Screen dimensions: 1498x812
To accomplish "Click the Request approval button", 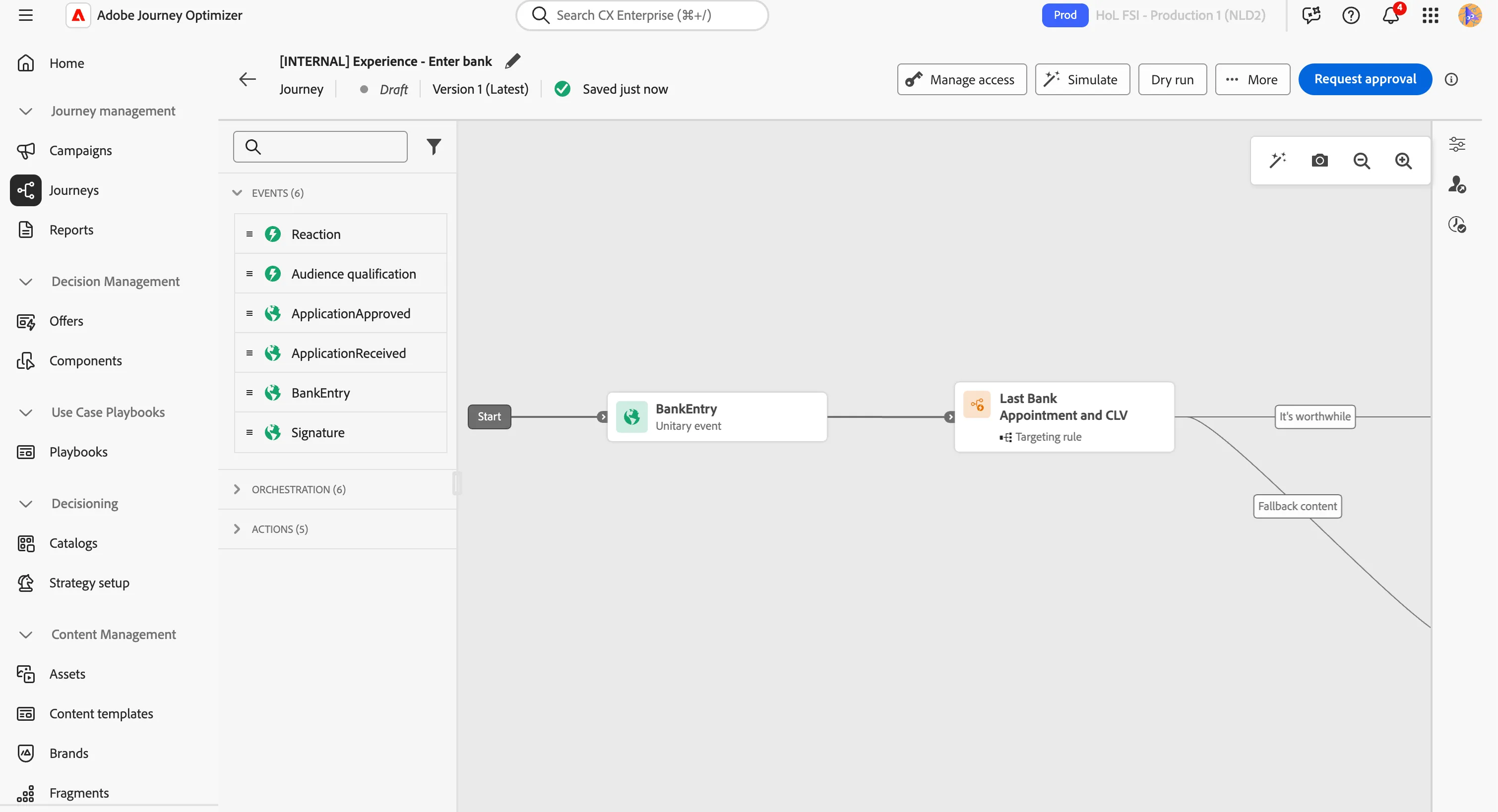I will pyautogui.click(x=1365, y=79).
